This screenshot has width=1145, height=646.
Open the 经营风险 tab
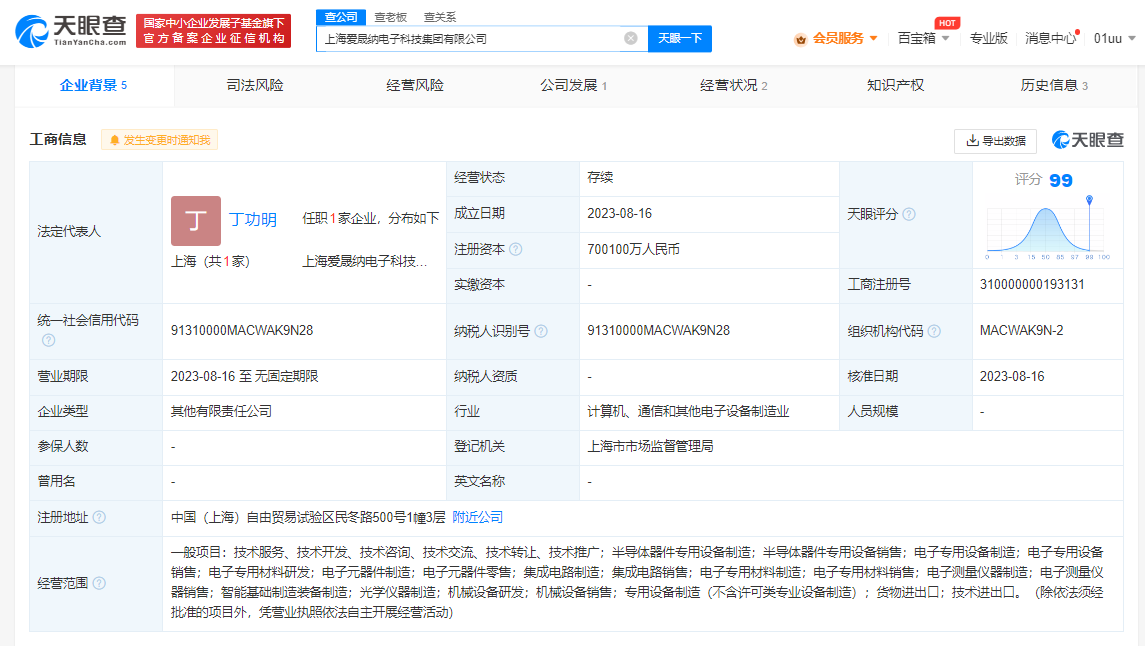point(415,85)
